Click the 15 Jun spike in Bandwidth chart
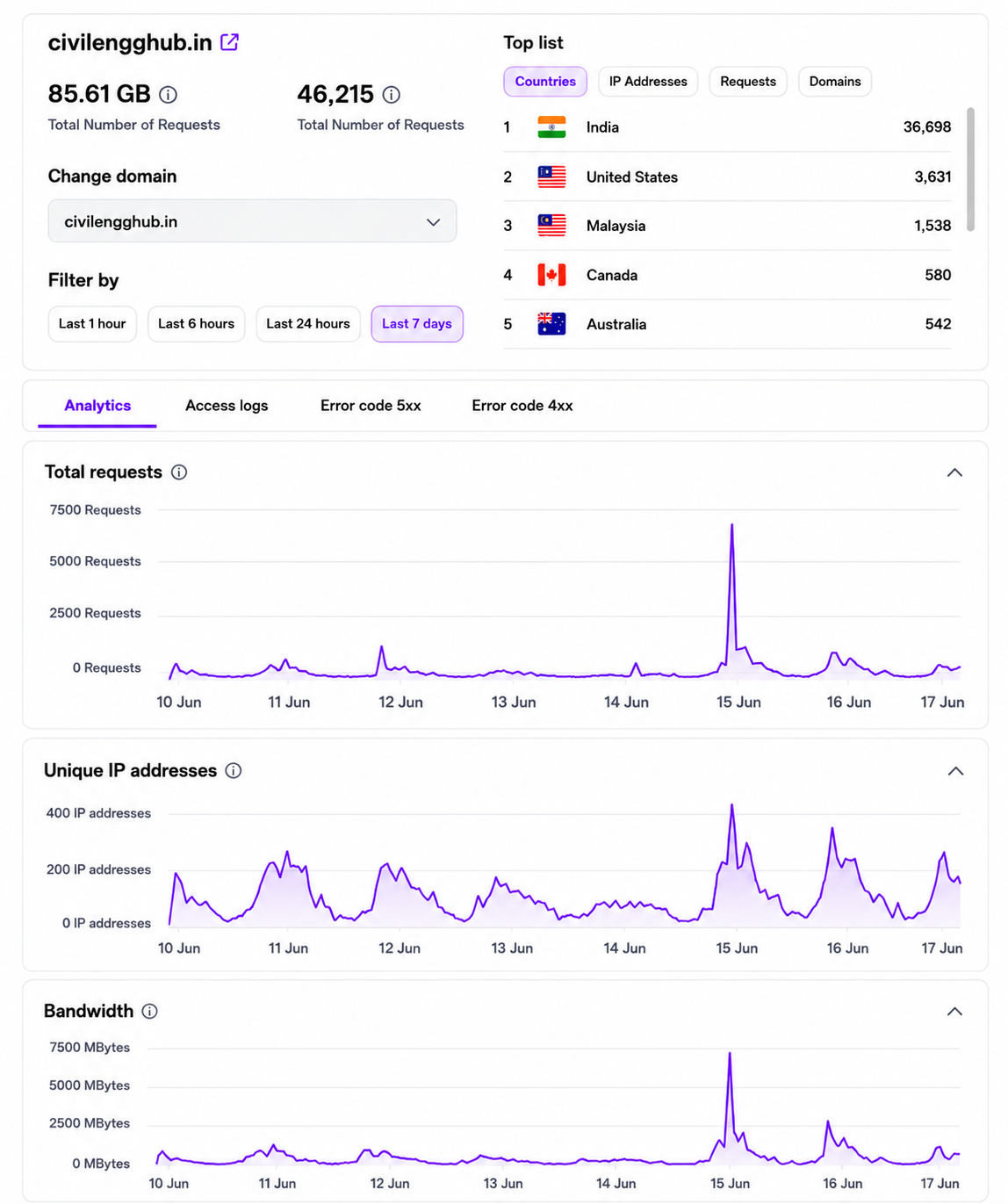The image size is (1008, 1204). coord(729,1054)
